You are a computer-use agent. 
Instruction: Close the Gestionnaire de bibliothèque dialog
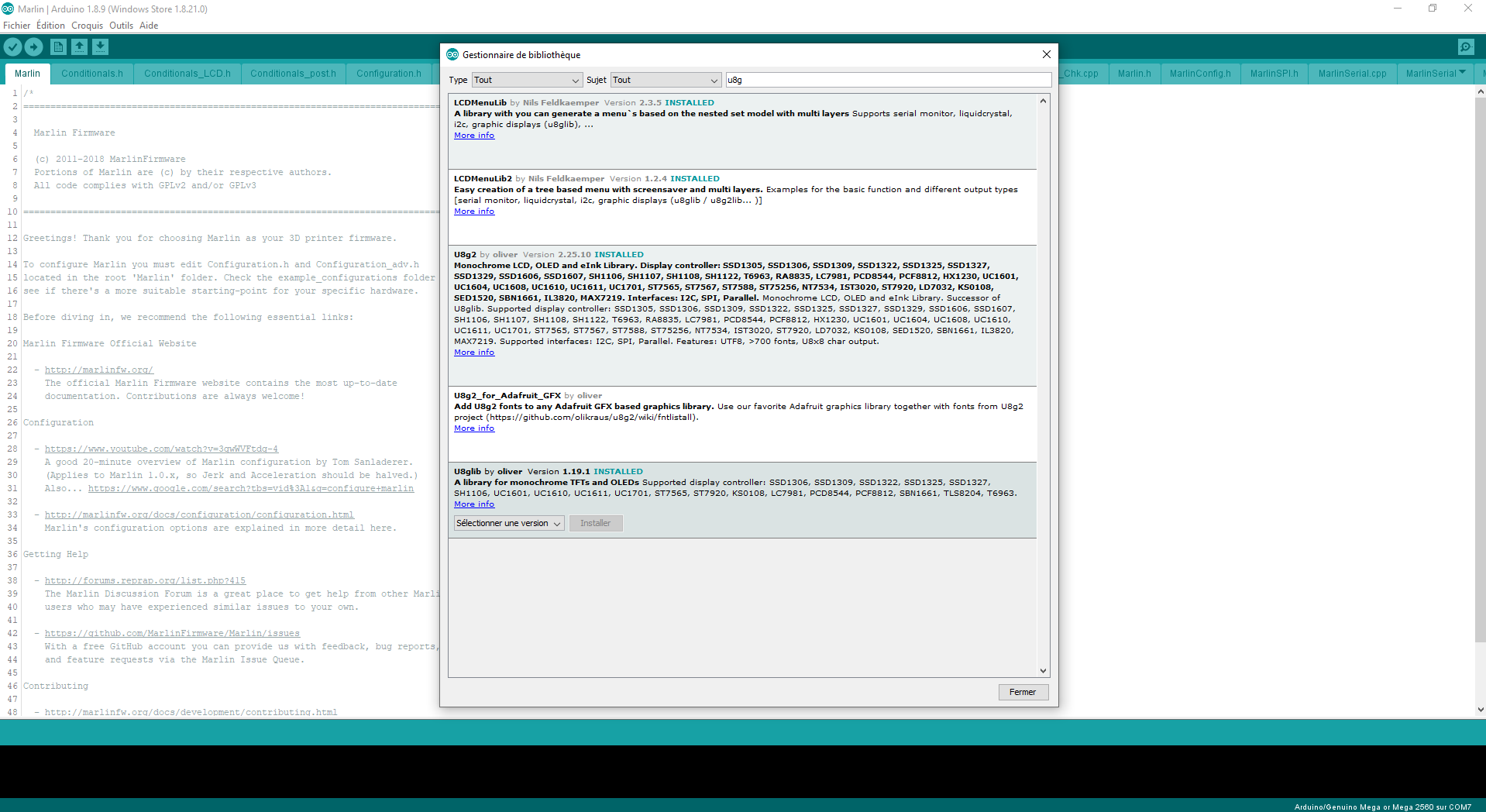tap(1046, 54)
